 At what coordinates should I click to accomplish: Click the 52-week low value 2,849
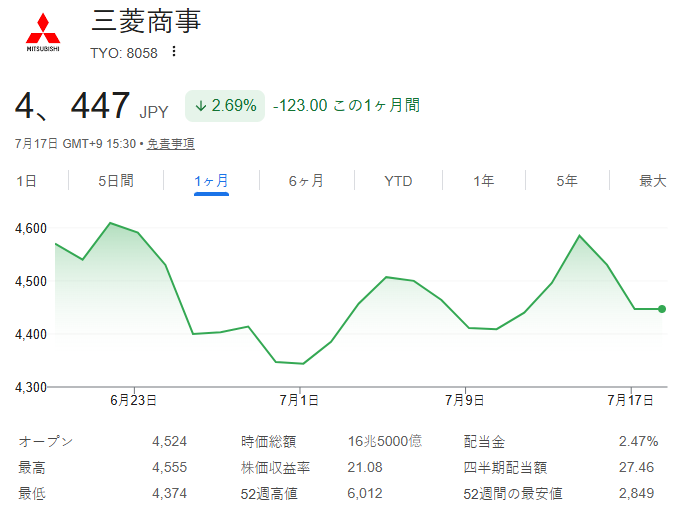[x=636, y=493]
